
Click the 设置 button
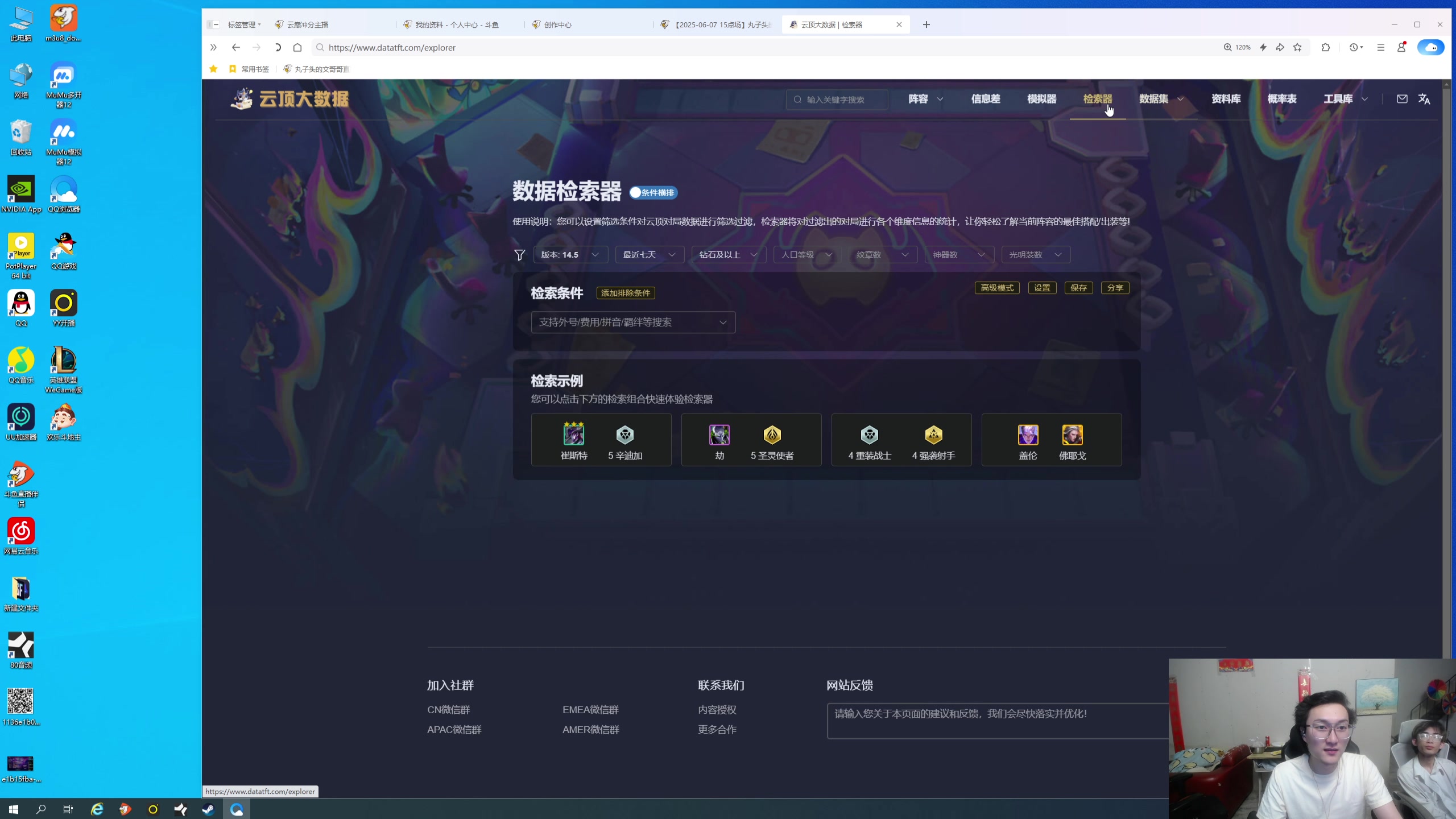pyautogui.click(x=1042, y=288)
